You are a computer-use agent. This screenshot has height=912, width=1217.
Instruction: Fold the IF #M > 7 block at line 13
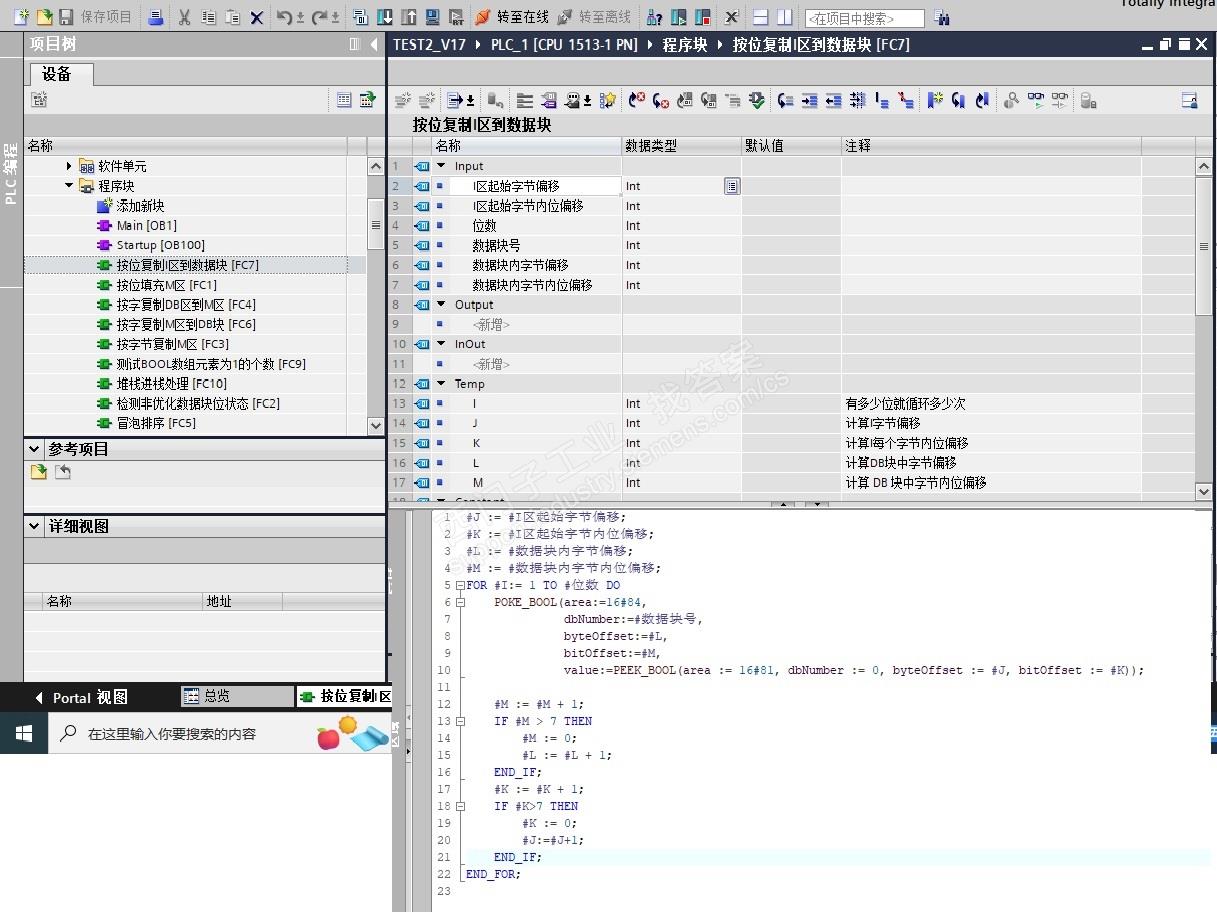point(459,721)
